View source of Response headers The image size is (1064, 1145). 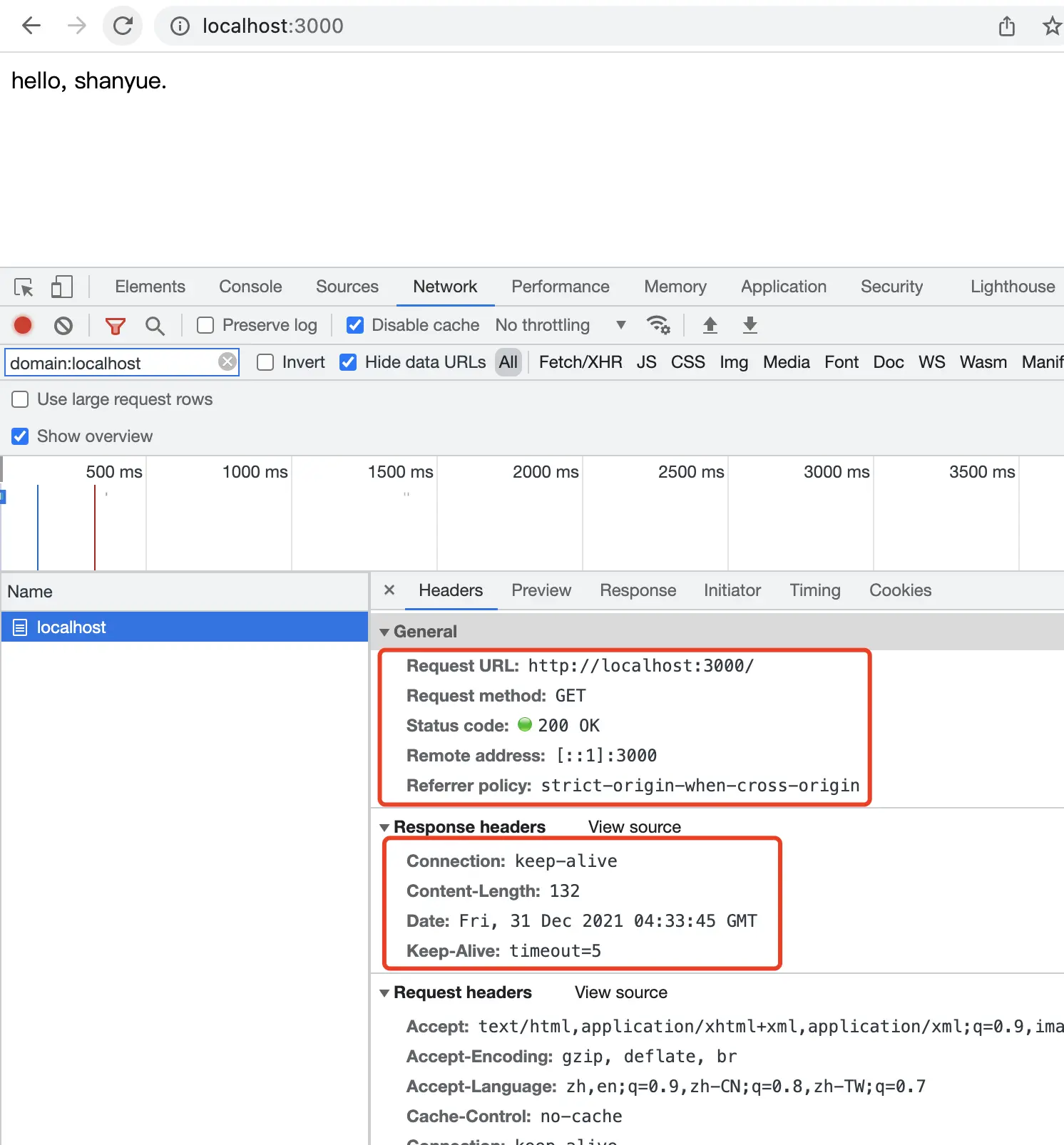(x=635, y=827)
